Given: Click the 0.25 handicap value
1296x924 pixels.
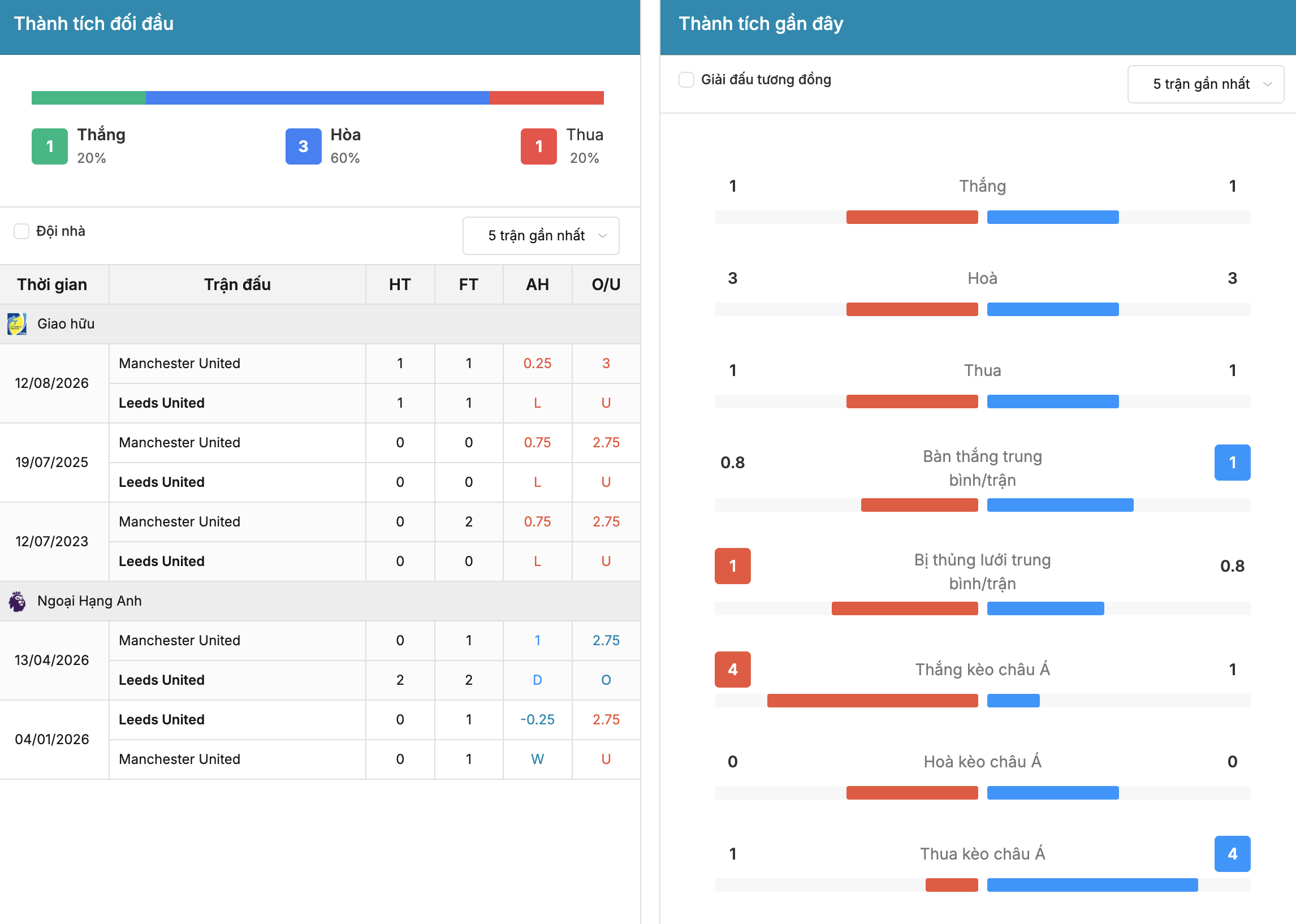Looking at the screenshot, I should point(537,363).
